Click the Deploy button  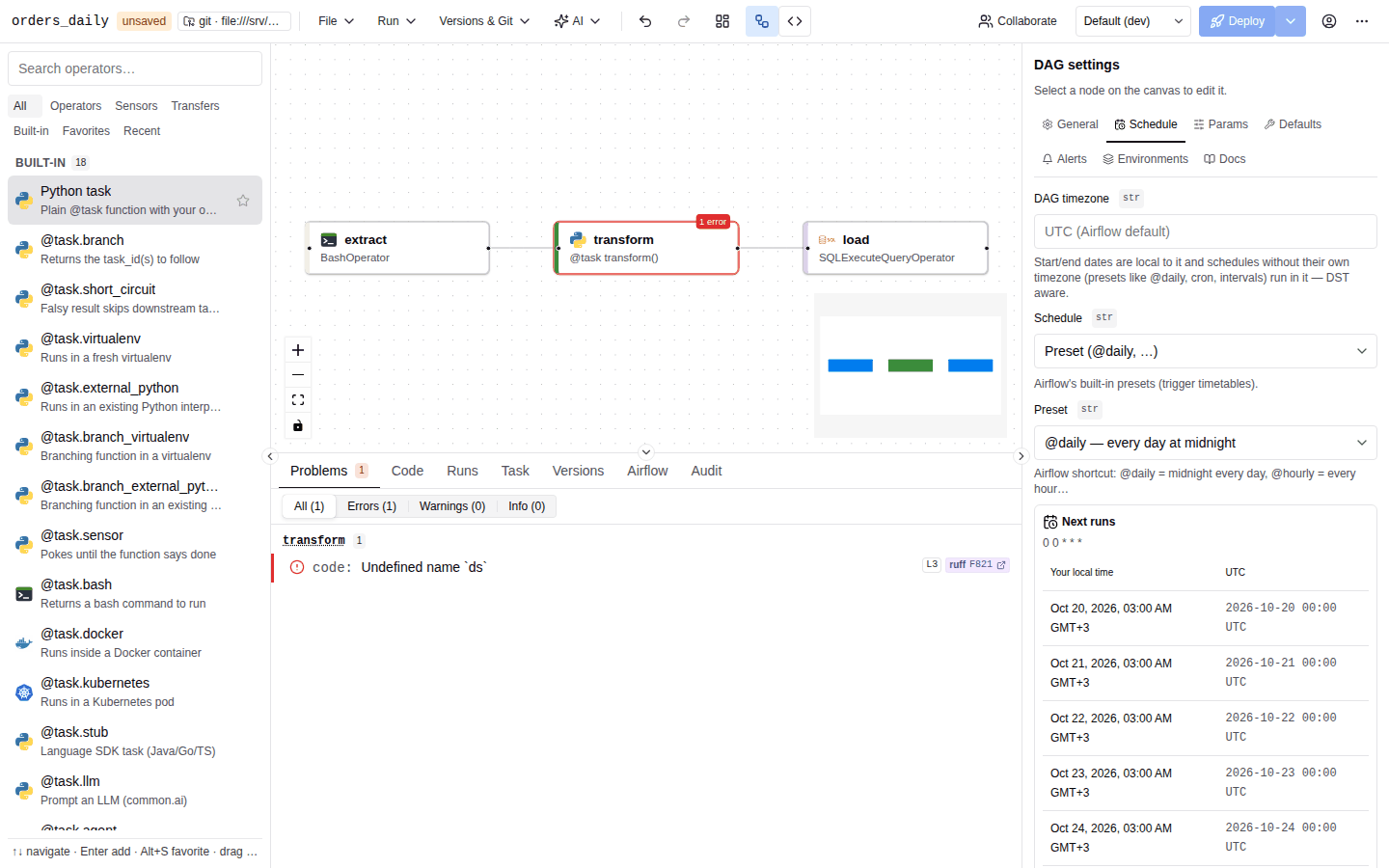pyautogui.click(x=1237, y=21)
